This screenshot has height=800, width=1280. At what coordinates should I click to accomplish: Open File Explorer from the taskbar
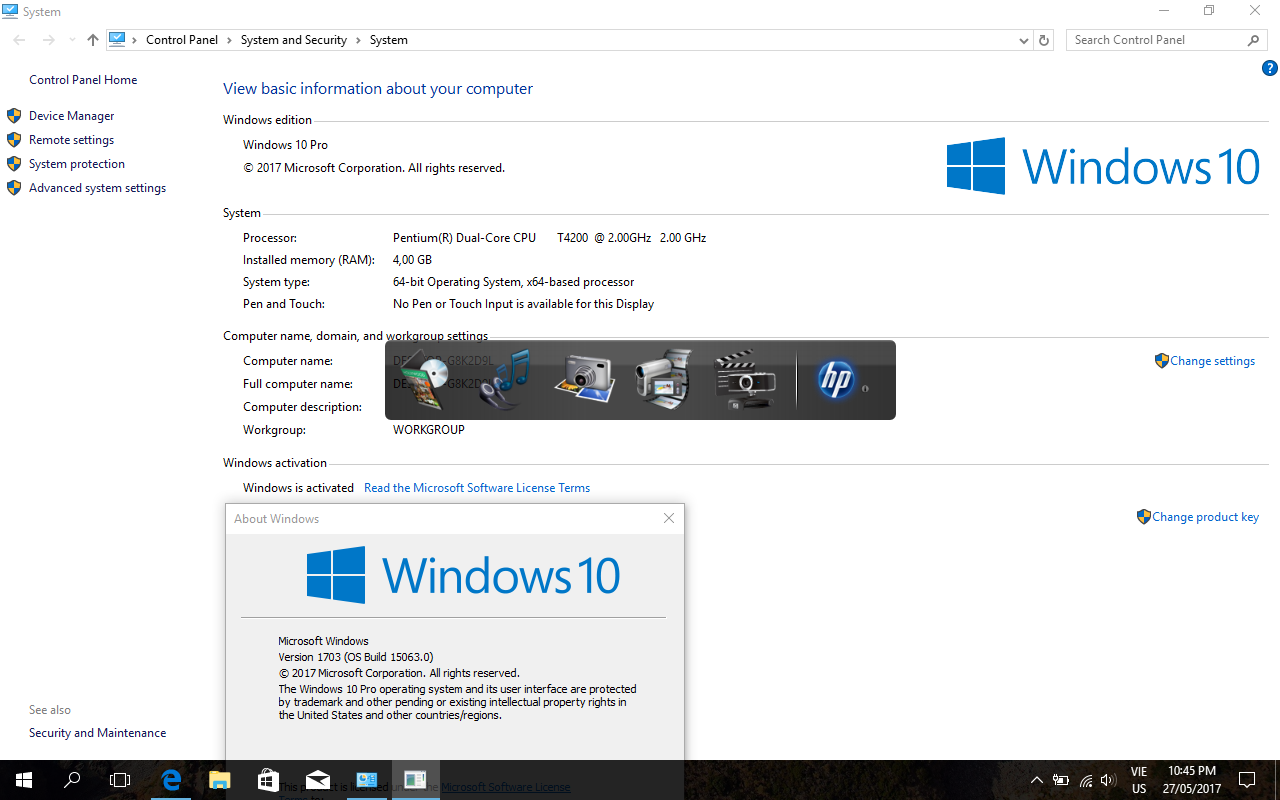(x=220, y=780)
